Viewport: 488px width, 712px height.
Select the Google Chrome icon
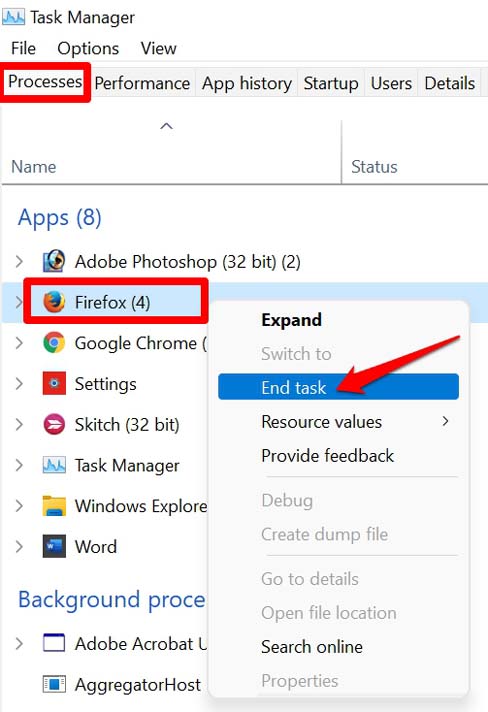click(54, 343)
